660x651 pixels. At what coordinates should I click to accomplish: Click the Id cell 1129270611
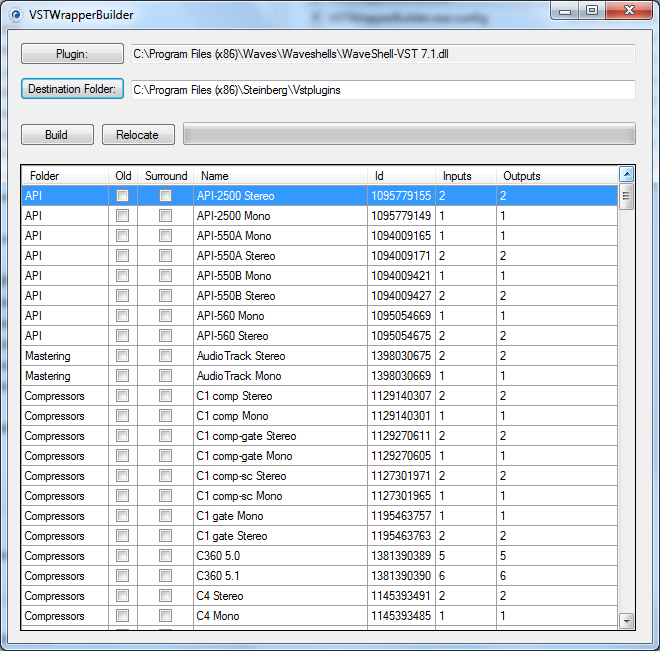point(402,436)
